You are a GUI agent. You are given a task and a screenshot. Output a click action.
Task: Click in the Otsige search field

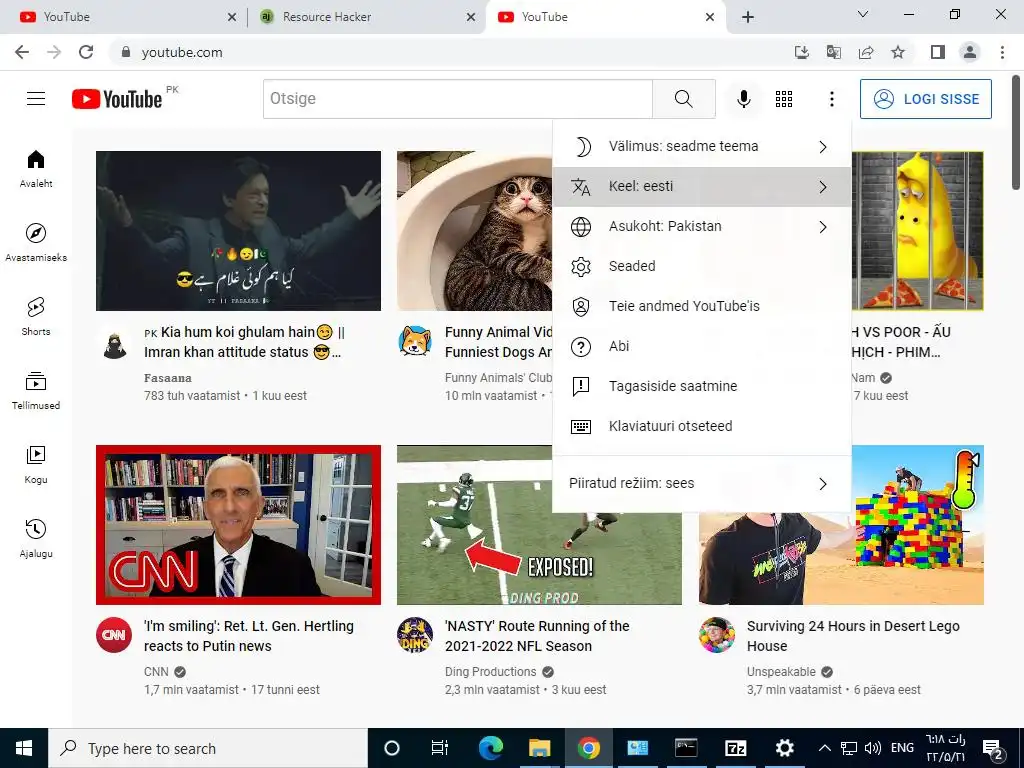click(457, 99)
